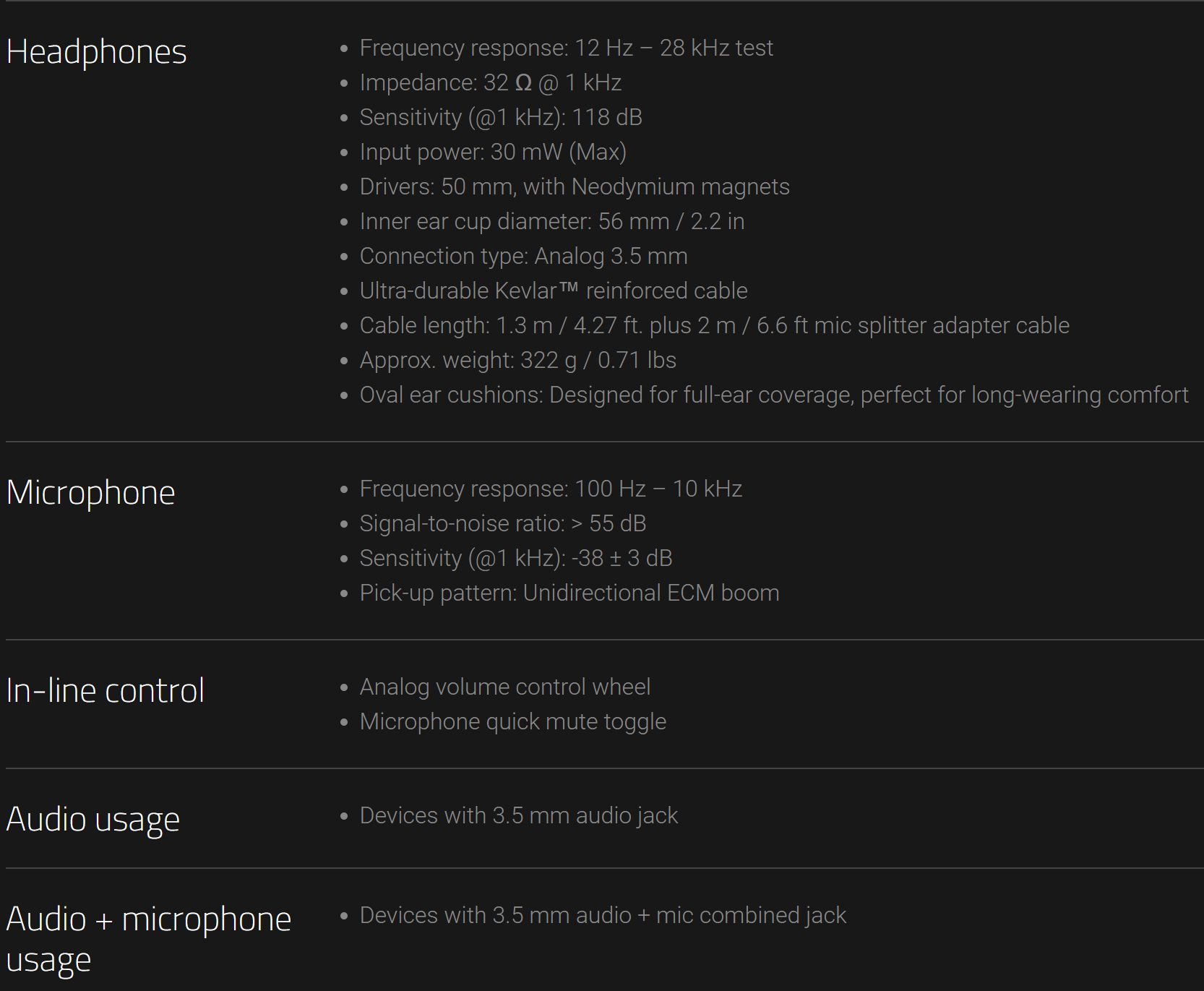Click the Oval ear cushions description
The image size is (1204, 991).
(x=773, y=395)
